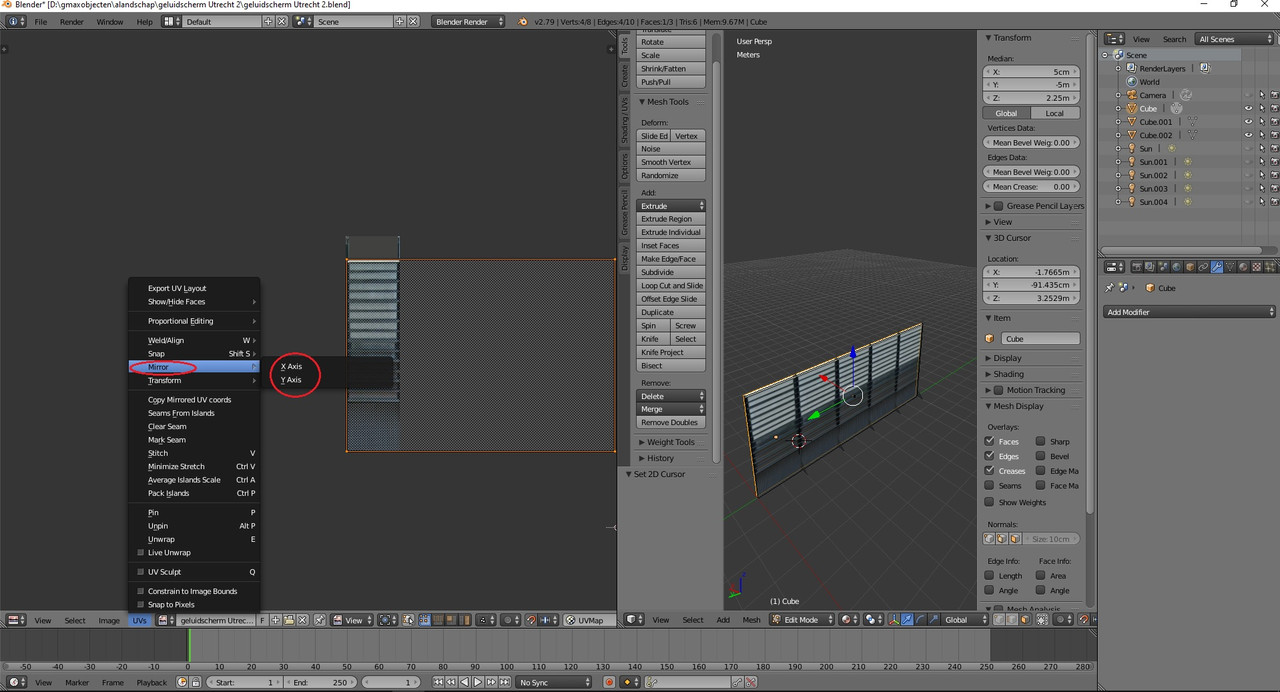Click face normals display icon
Viewport: 1280px width, 692px height.
1015,538
